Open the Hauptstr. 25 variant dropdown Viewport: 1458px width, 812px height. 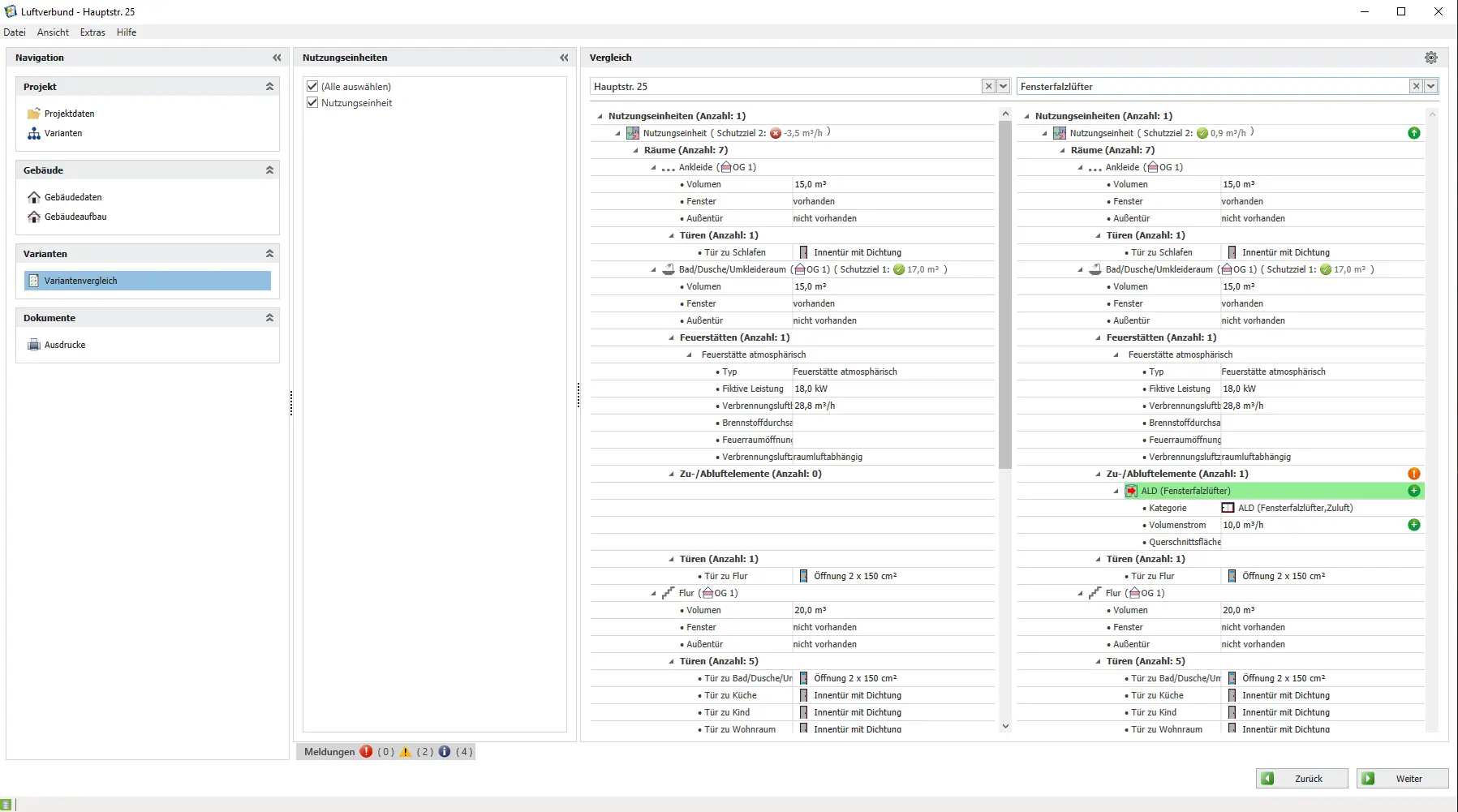click(1004, 86)
